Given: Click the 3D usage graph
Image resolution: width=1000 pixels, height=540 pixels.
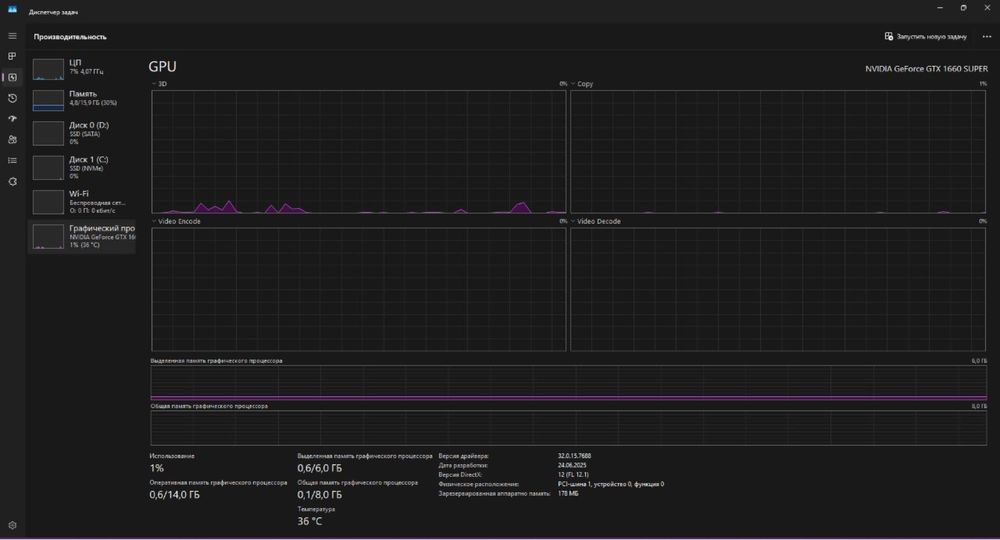Looking at the screenshot, I should pos(358,152).
